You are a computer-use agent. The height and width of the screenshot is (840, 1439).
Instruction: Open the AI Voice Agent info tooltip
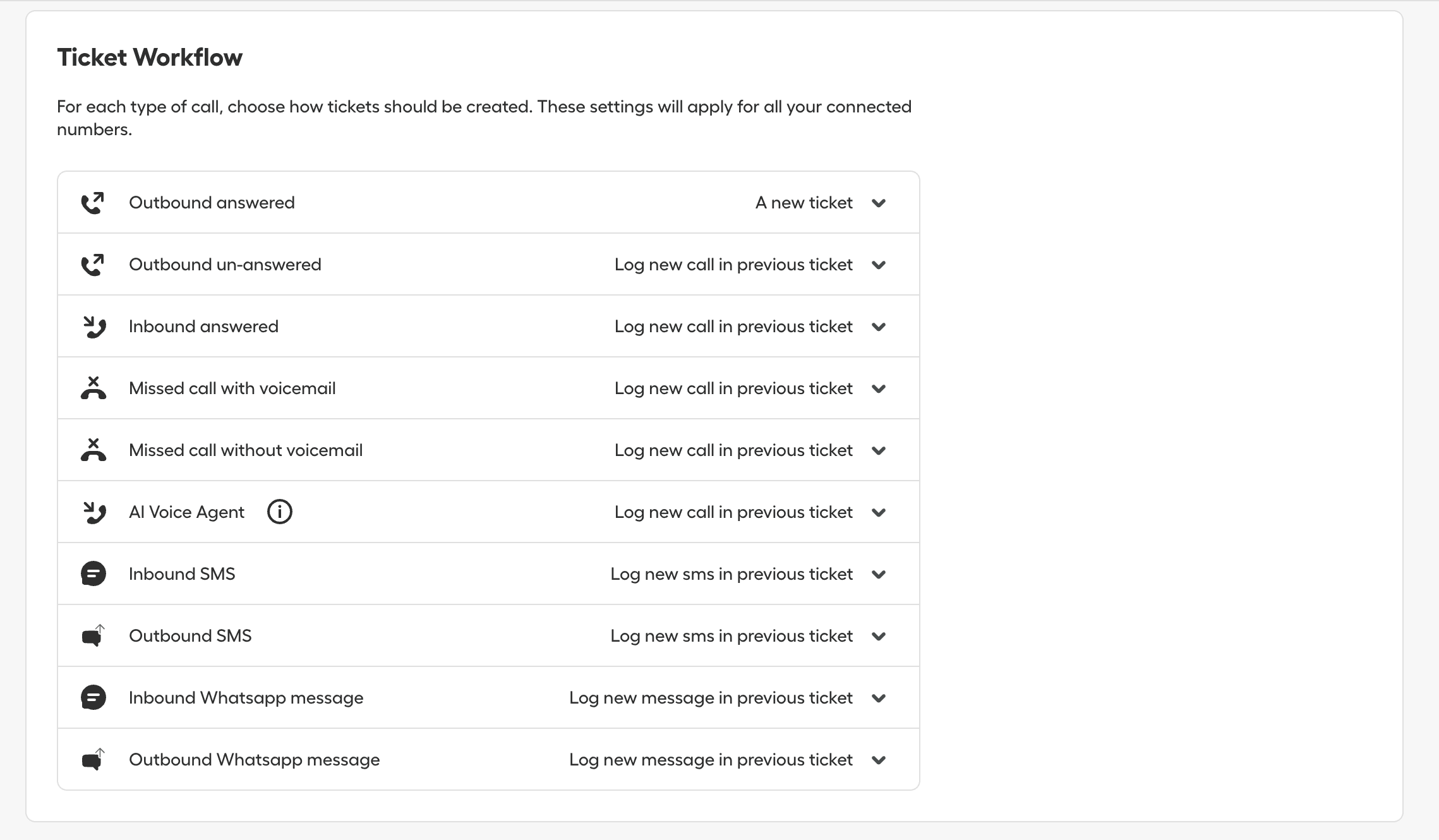[279, 512]
